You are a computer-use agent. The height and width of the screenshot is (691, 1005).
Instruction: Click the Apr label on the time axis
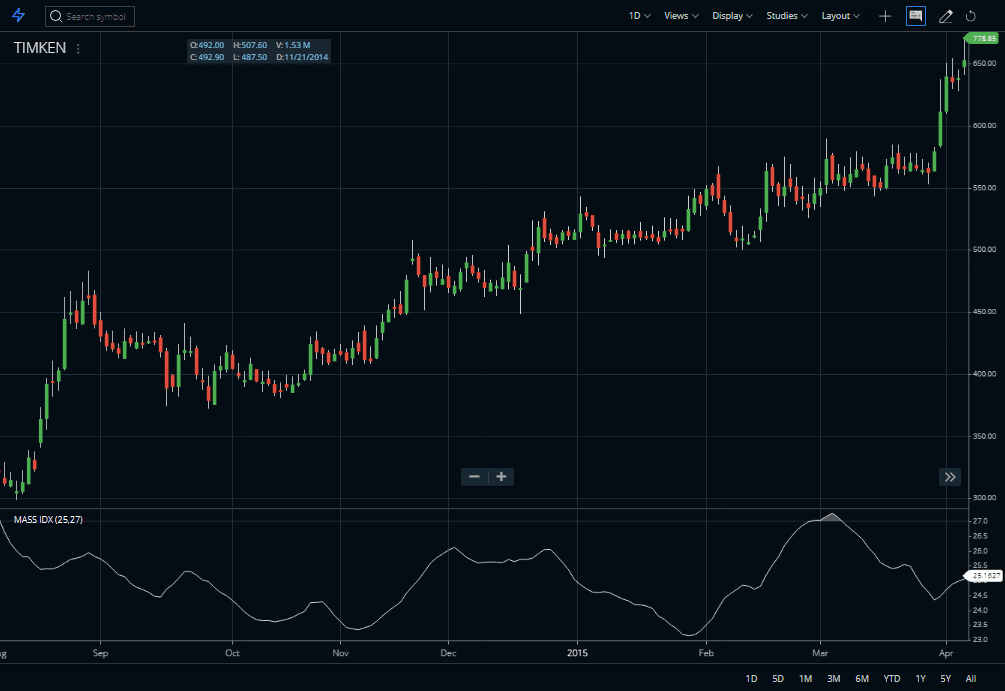pyautogui.click(x=946, y=653)
